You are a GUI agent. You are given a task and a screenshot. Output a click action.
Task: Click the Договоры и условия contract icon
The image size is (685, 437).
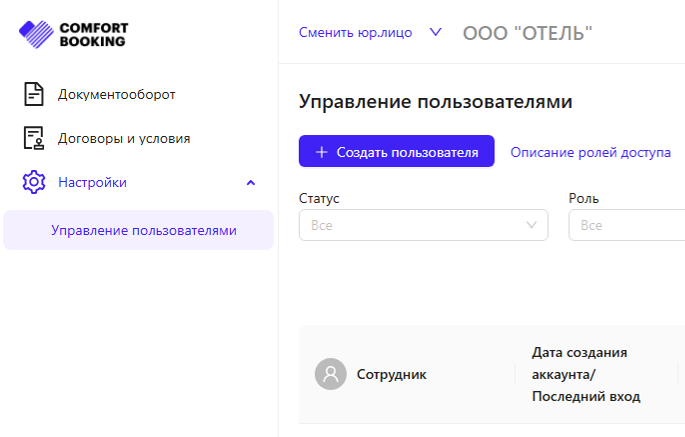point(34,138)
